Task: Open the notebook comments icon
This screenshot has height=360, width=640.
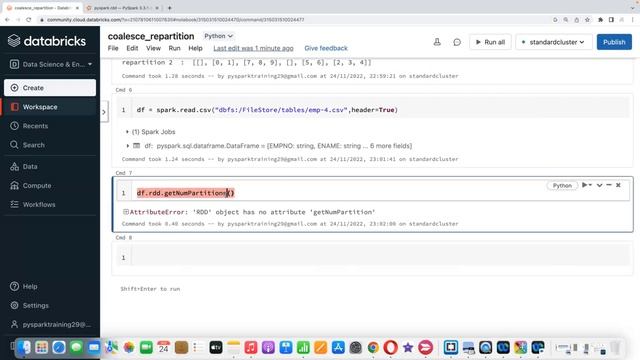Action: tap(457, 42)
